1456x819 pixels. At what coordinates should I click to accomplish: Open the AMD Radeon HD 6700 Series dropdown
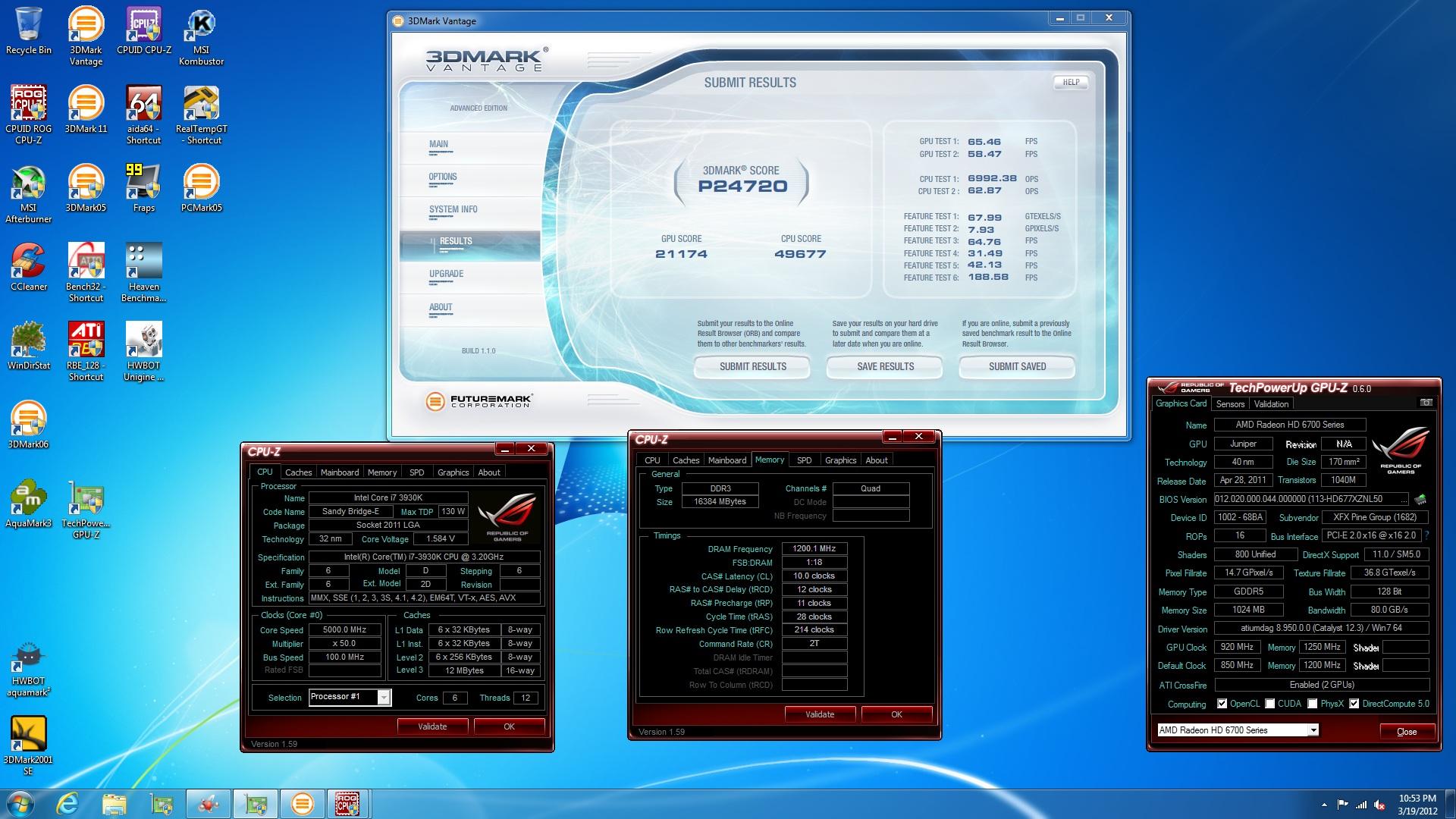[1238, 730]
